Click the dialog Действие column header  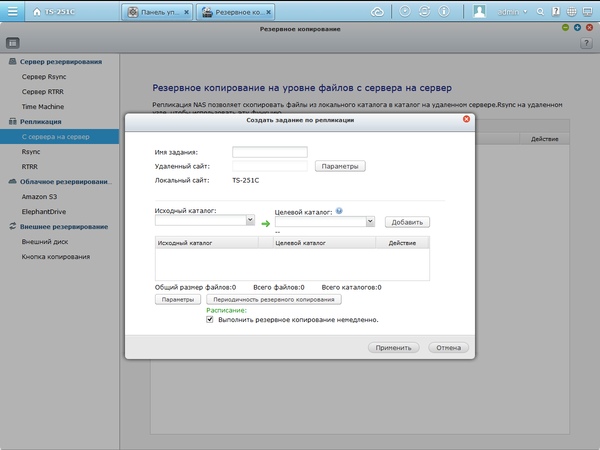pyautogui.click(x=402, y=243)
